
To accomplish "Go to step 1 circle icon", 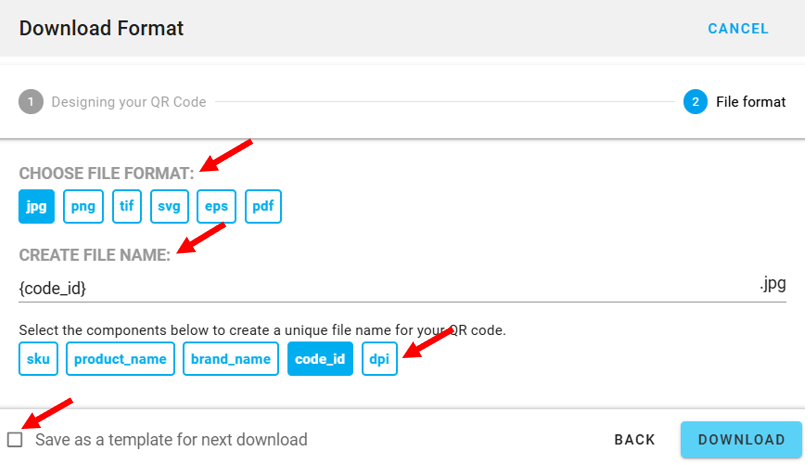I will pos(31,102).
